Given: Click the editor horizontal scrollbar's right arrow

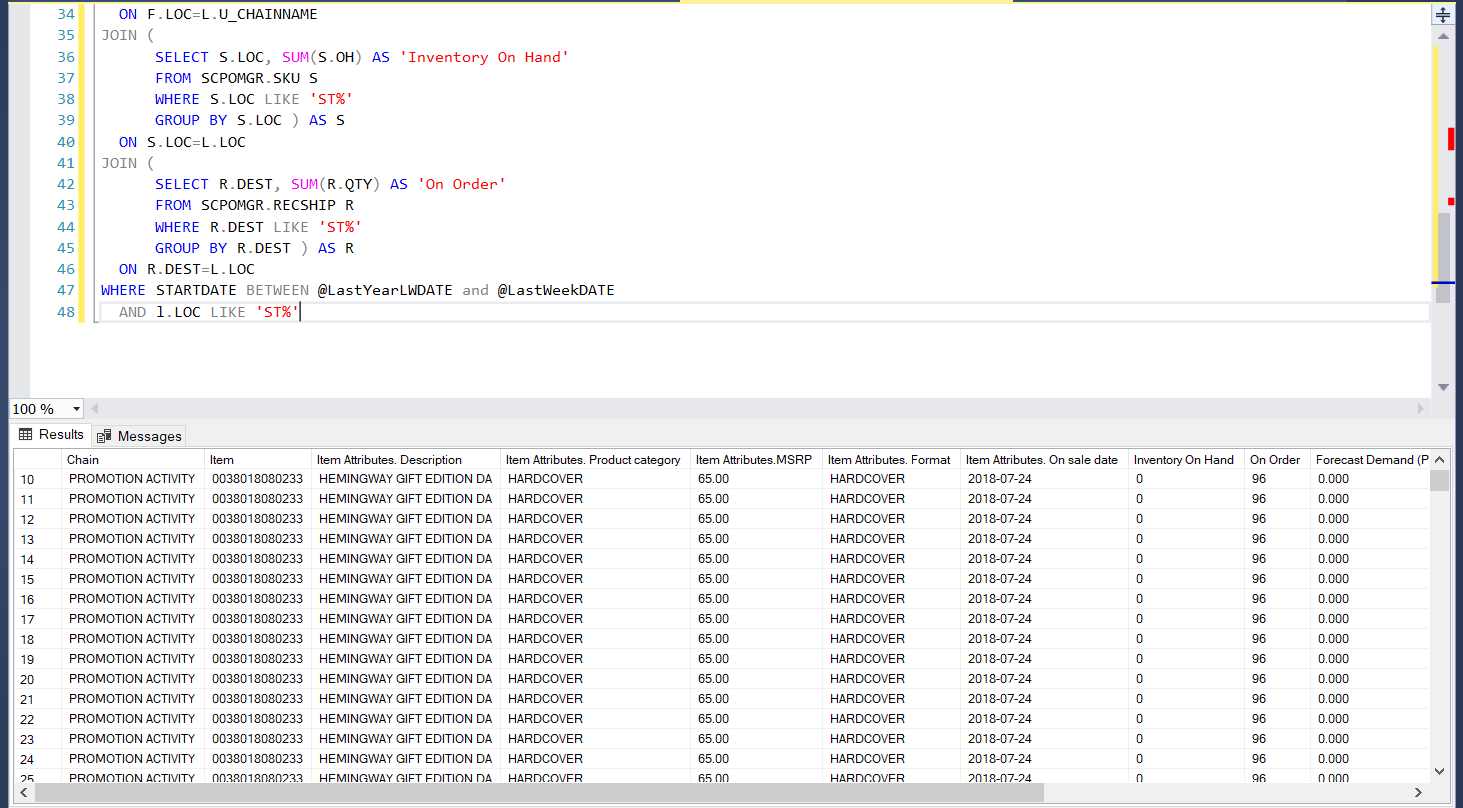Looking at the screenshot, I should click(x=1420, y=409).
